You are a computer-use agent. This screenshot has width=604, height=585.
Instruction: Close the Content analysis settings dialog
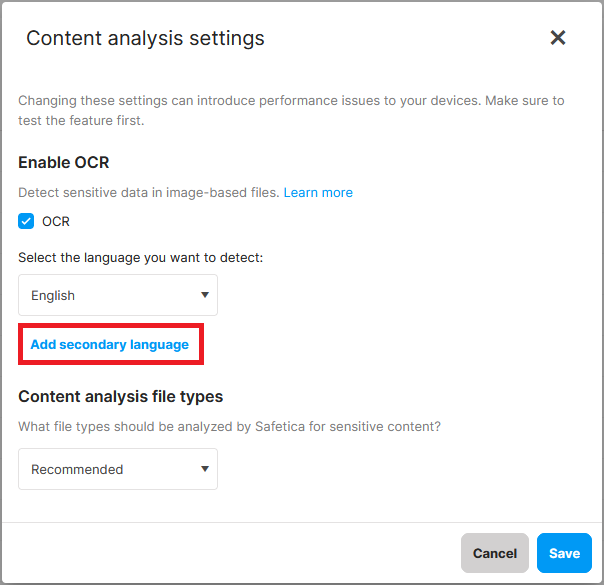click(558, 38)
